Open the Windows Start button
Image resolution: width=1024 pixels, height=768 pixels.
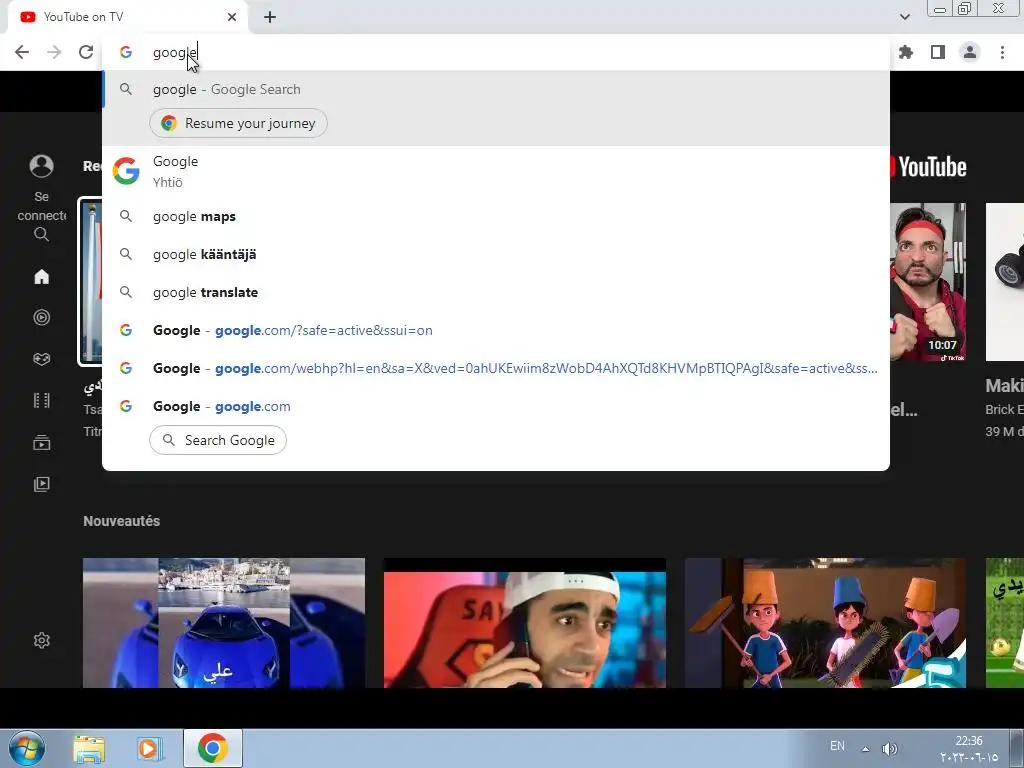point(27,748)
